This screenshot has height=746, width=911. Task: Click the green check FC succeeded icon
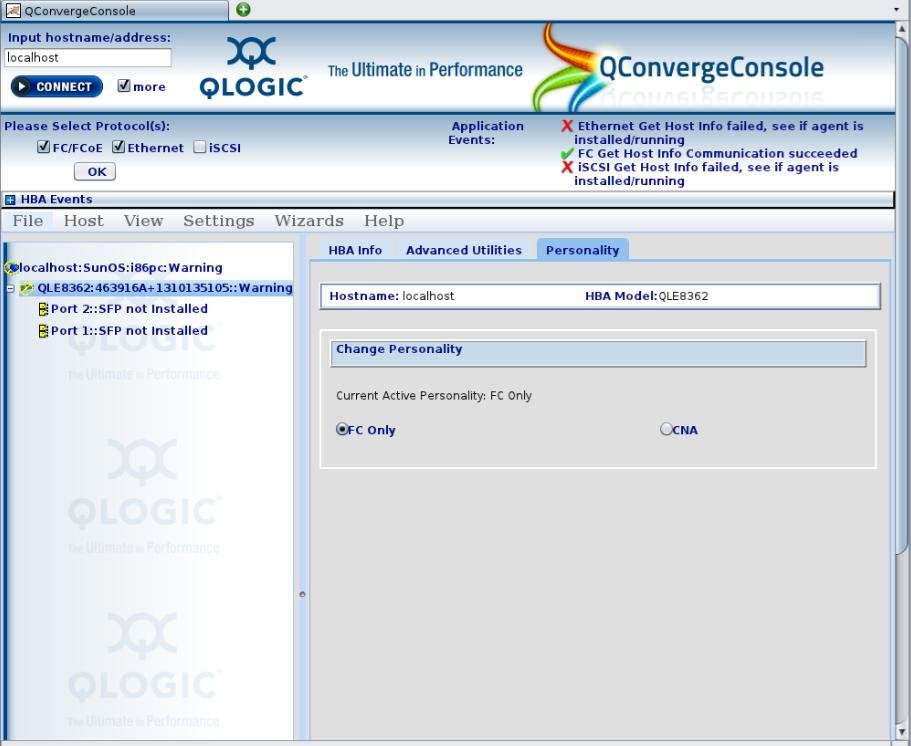click(567, 154)
